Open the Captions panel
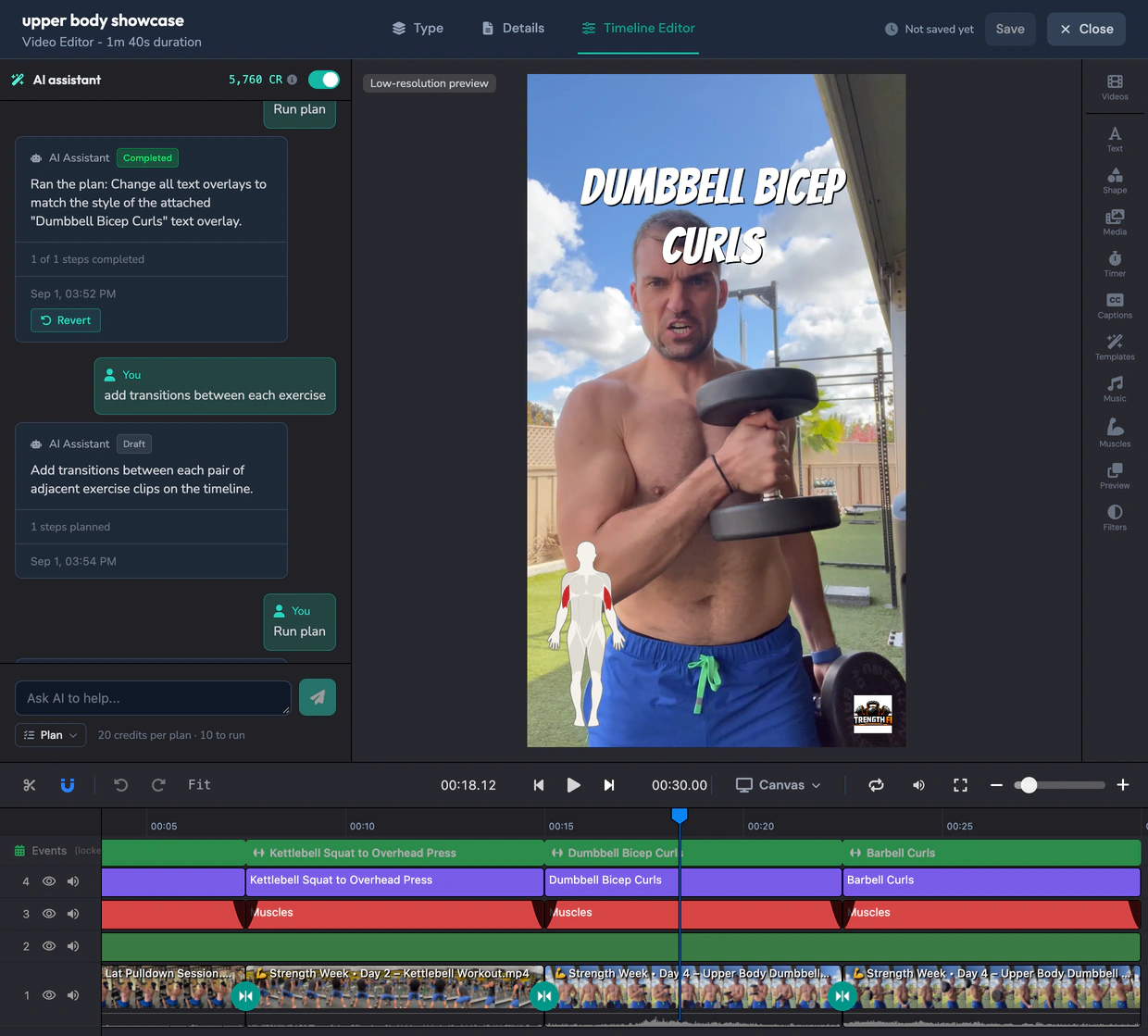Viewport: 1148px width, 1036px height. click(1115, 306)
